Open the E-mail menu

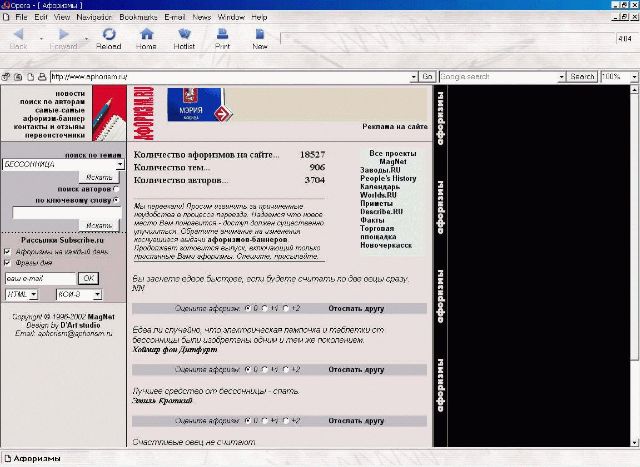tap(175, 17)
